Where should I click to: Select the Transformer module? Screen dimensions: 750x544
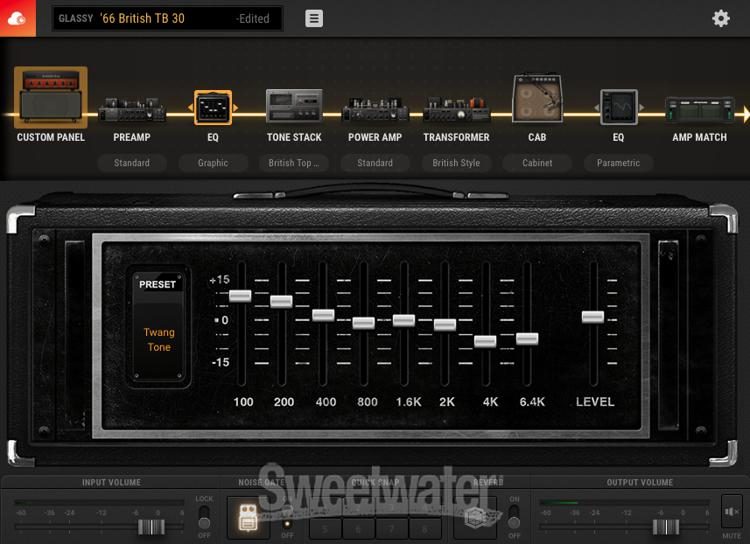[x=456, y=109]
